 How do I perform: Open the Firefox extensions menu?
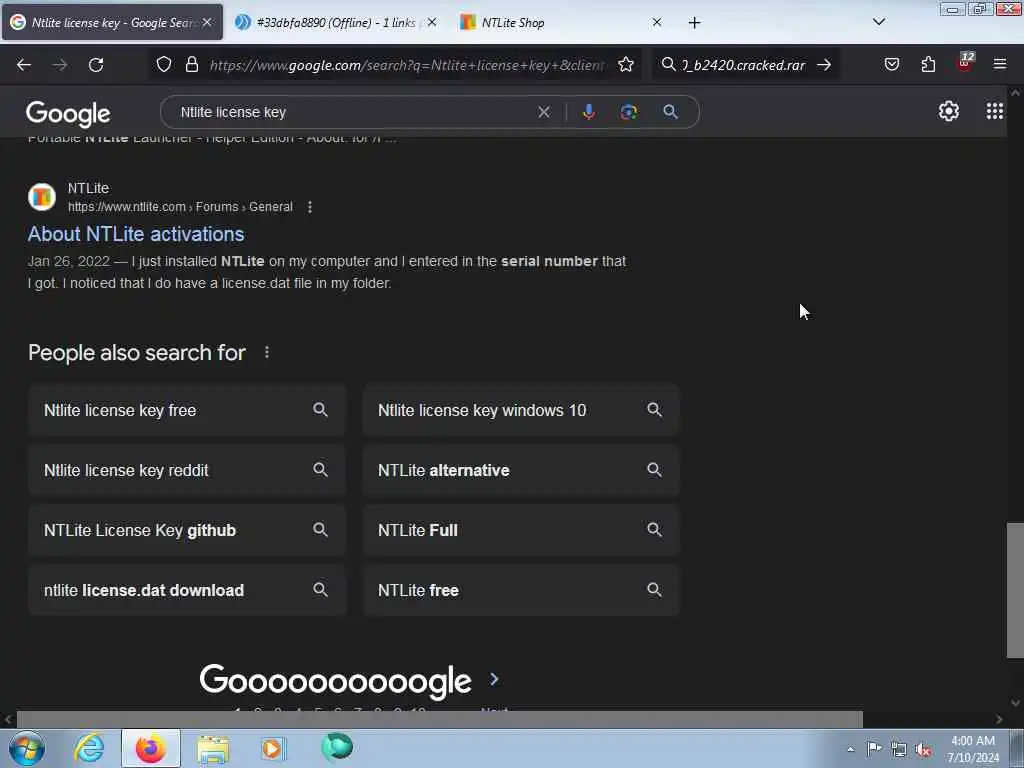928,64
